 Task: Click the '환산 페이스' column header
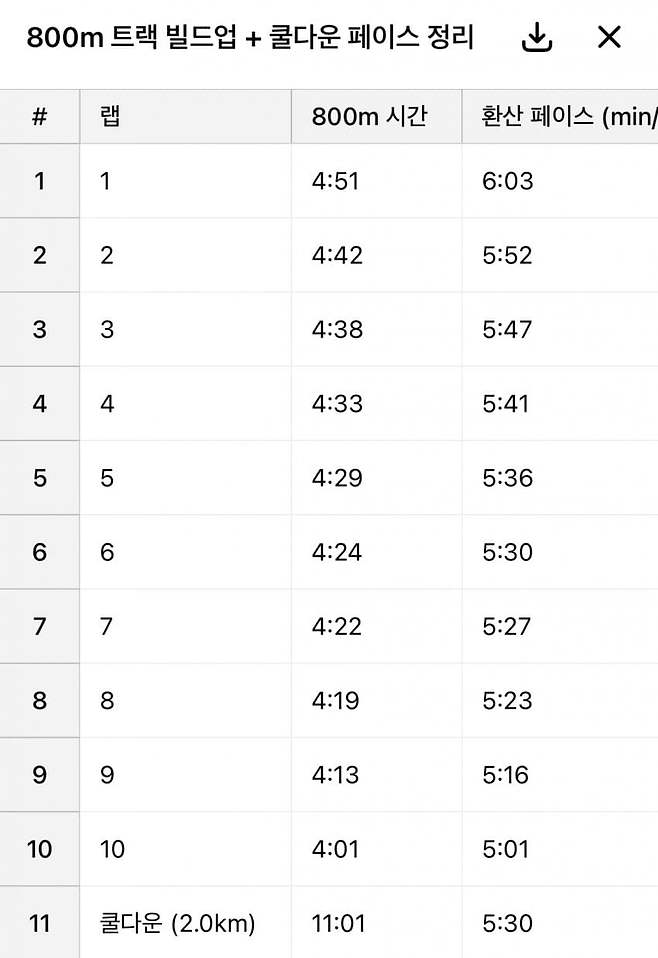[559, 117]
